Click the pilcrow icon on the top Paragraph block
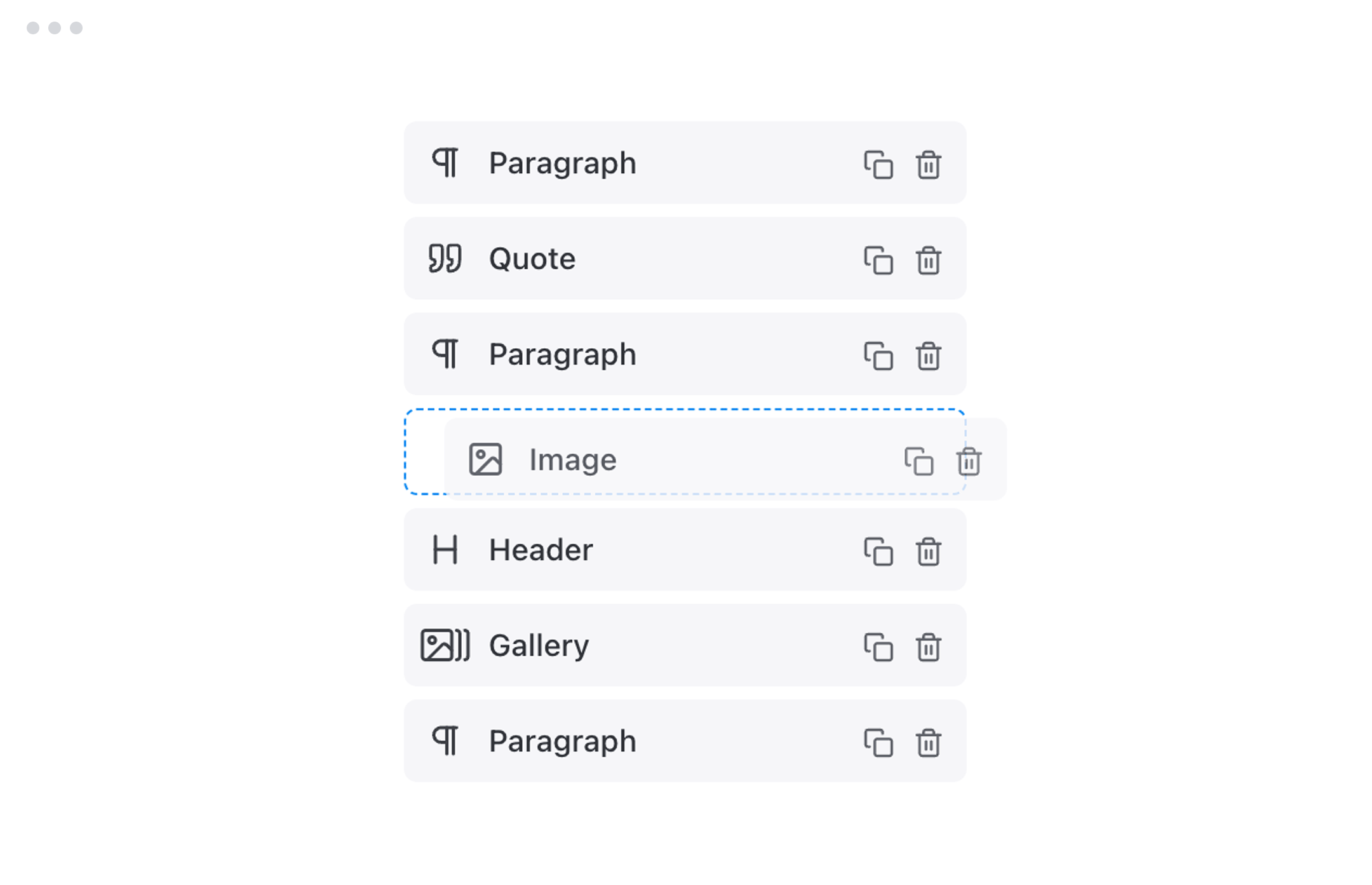 click(x=445, y=164)
